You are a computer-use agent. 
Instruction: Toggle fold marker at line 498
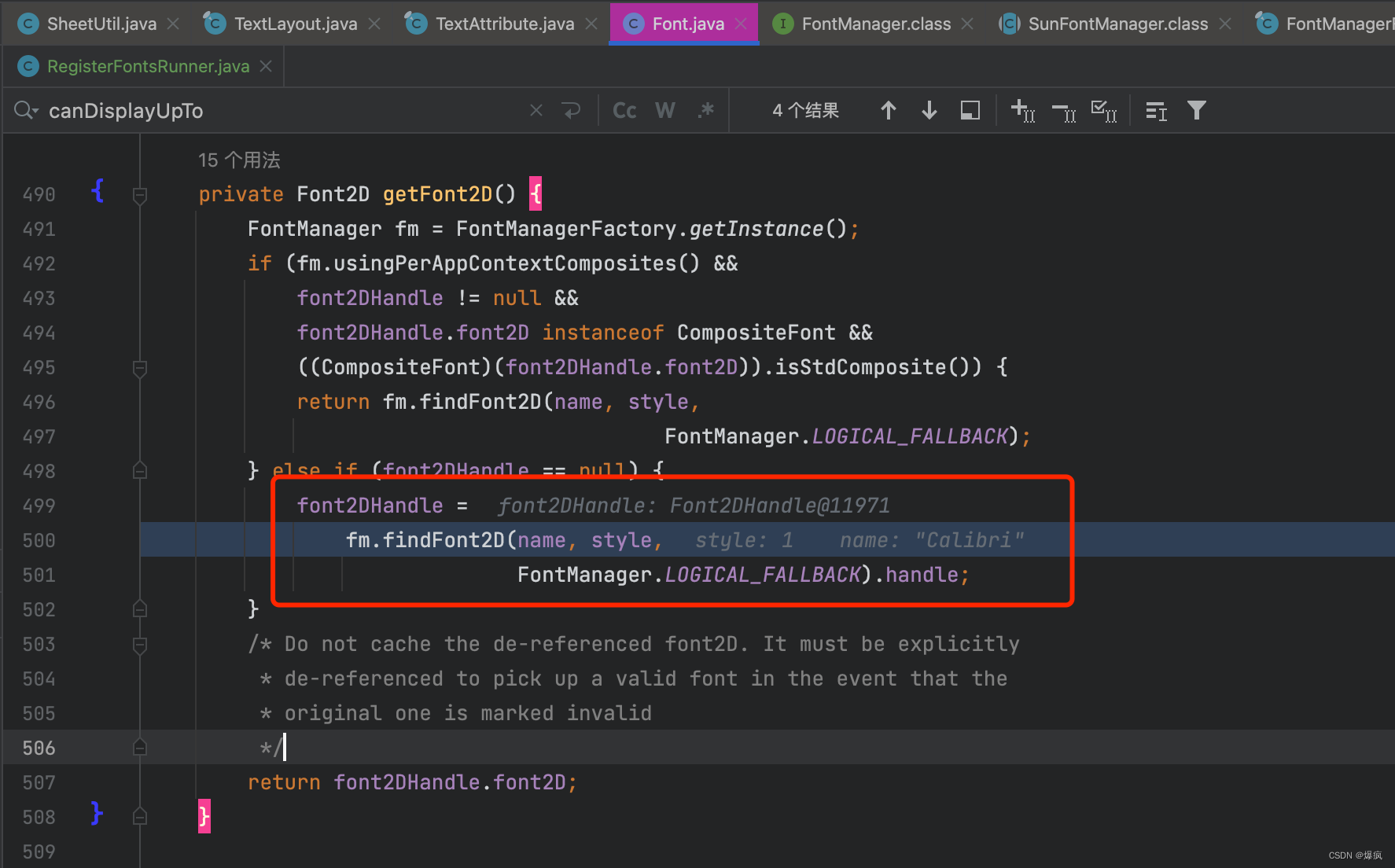click(x=140, y=471)
